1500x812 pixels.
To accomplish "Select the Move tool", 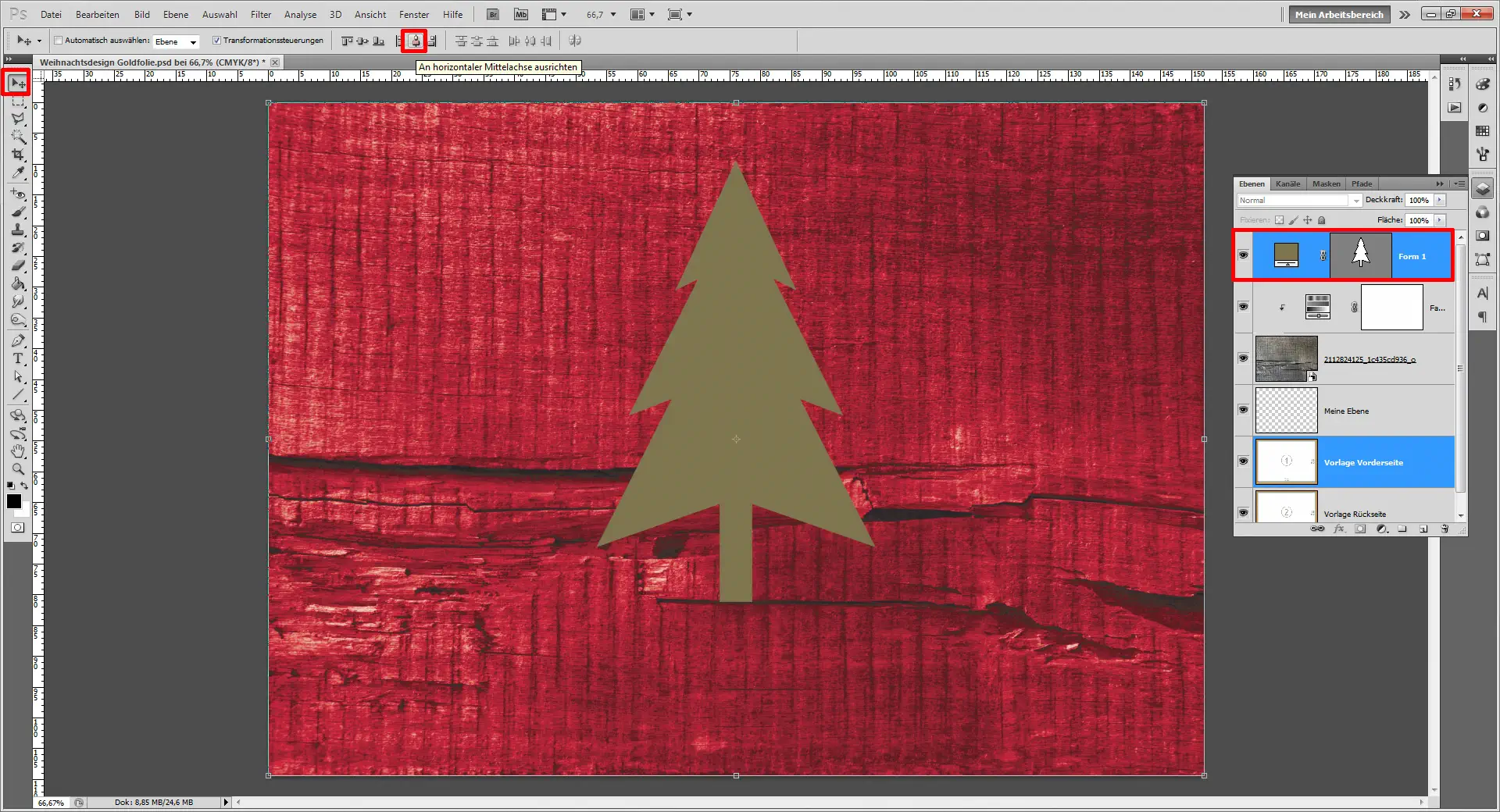I will tap(17, 83).
